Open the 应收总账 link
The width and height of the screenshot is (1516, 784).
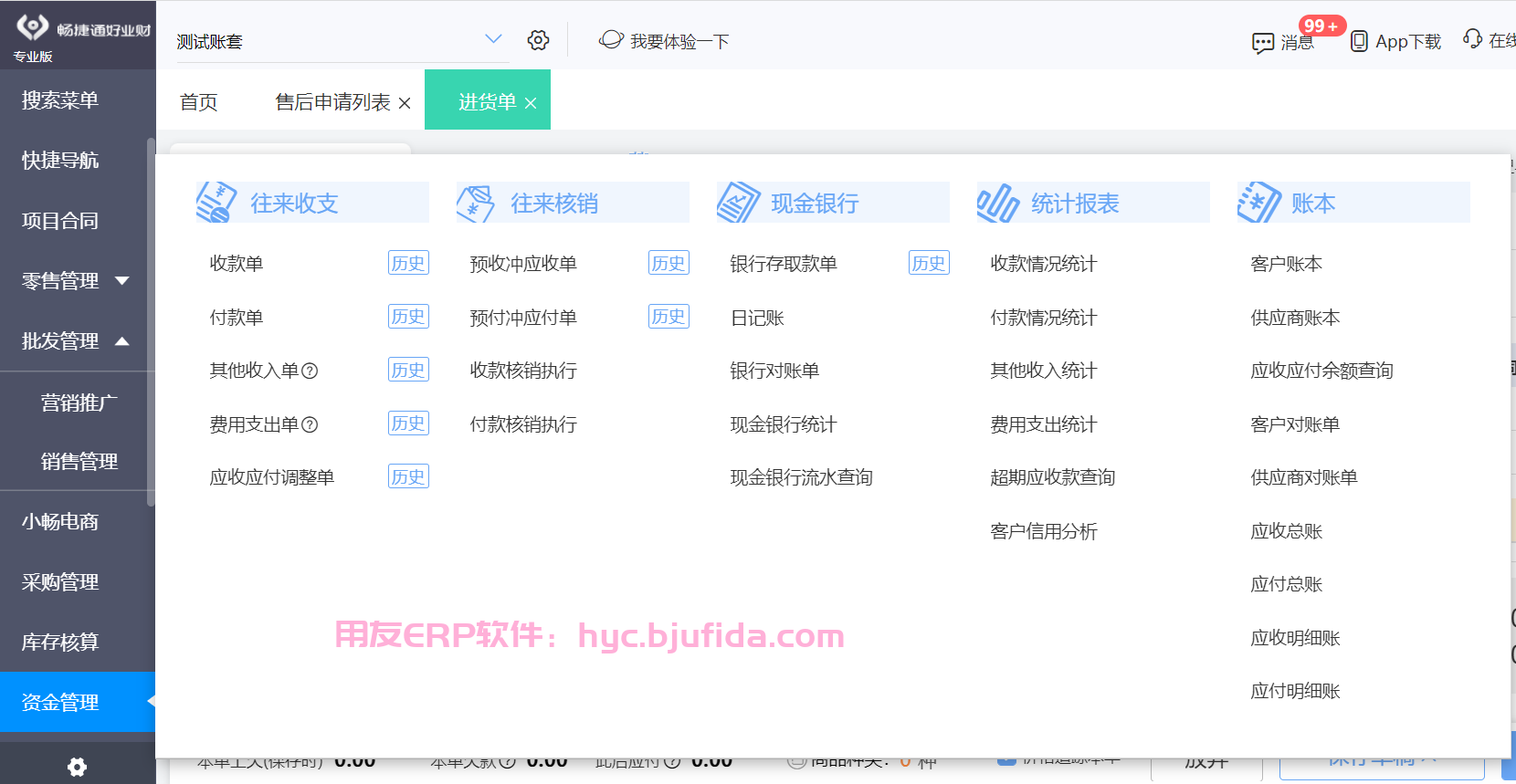click(x=1287, y=531)
